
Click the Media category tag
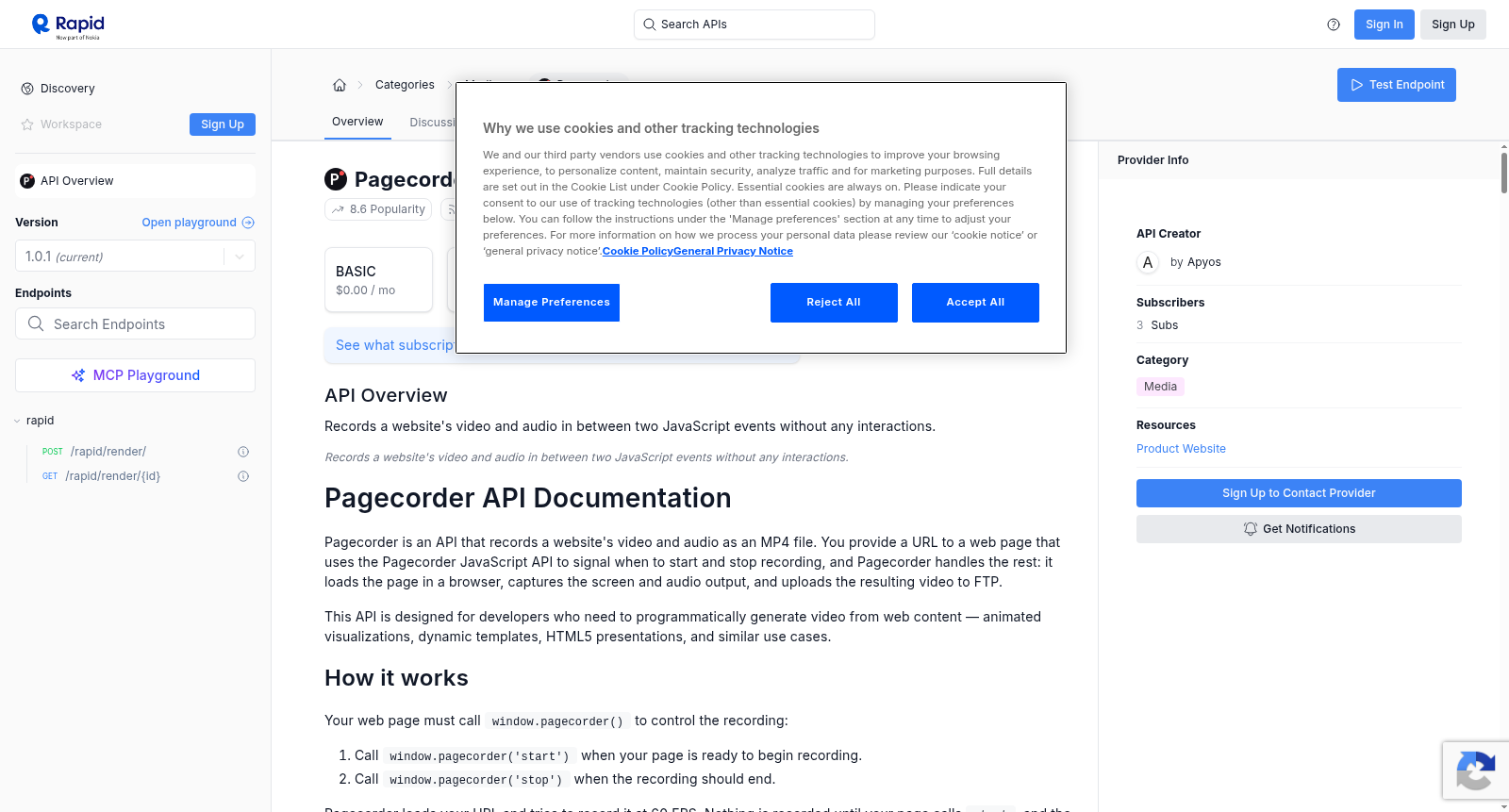(x=1160, y=387)
